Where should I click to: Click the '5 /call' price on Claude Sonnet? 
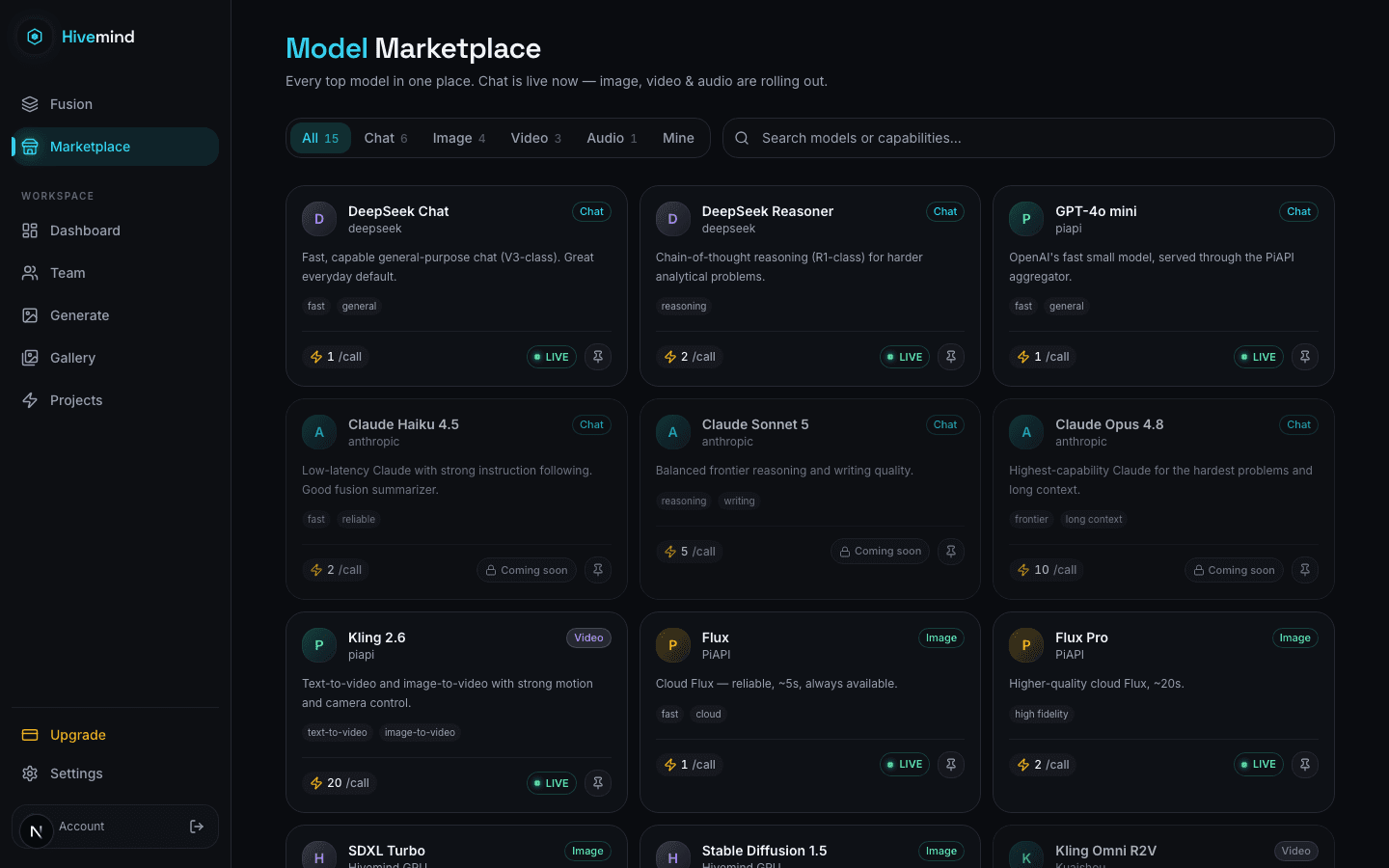point(690,552)
